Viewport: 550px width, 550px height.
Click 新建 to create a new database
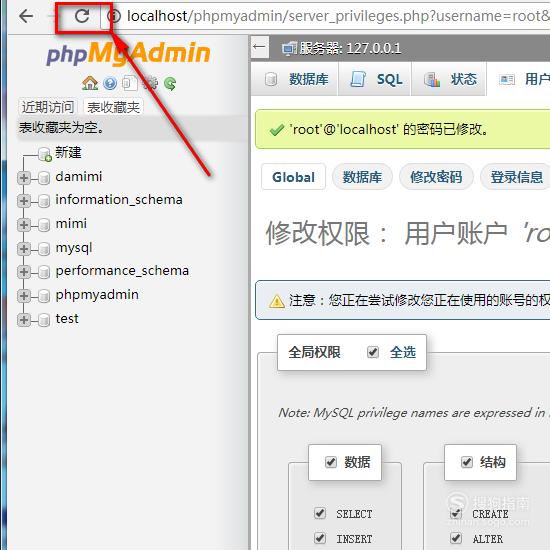click(x=68, y=153)
